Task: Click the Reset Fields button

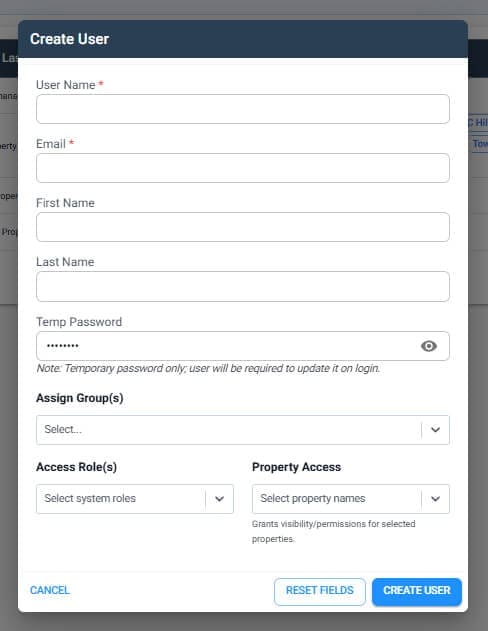Action: [320, 592]
